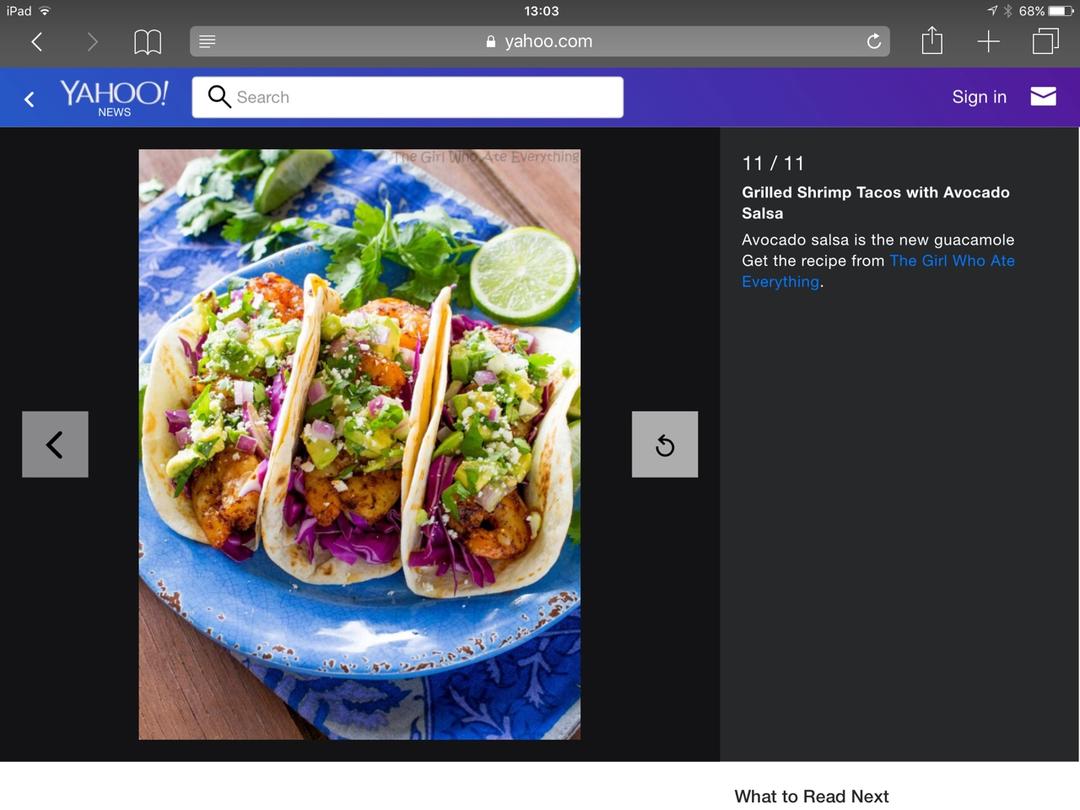Reload the yahoo.com page
The width and height of the screenshot is (1080, 810).
click(x=873, y=41)
